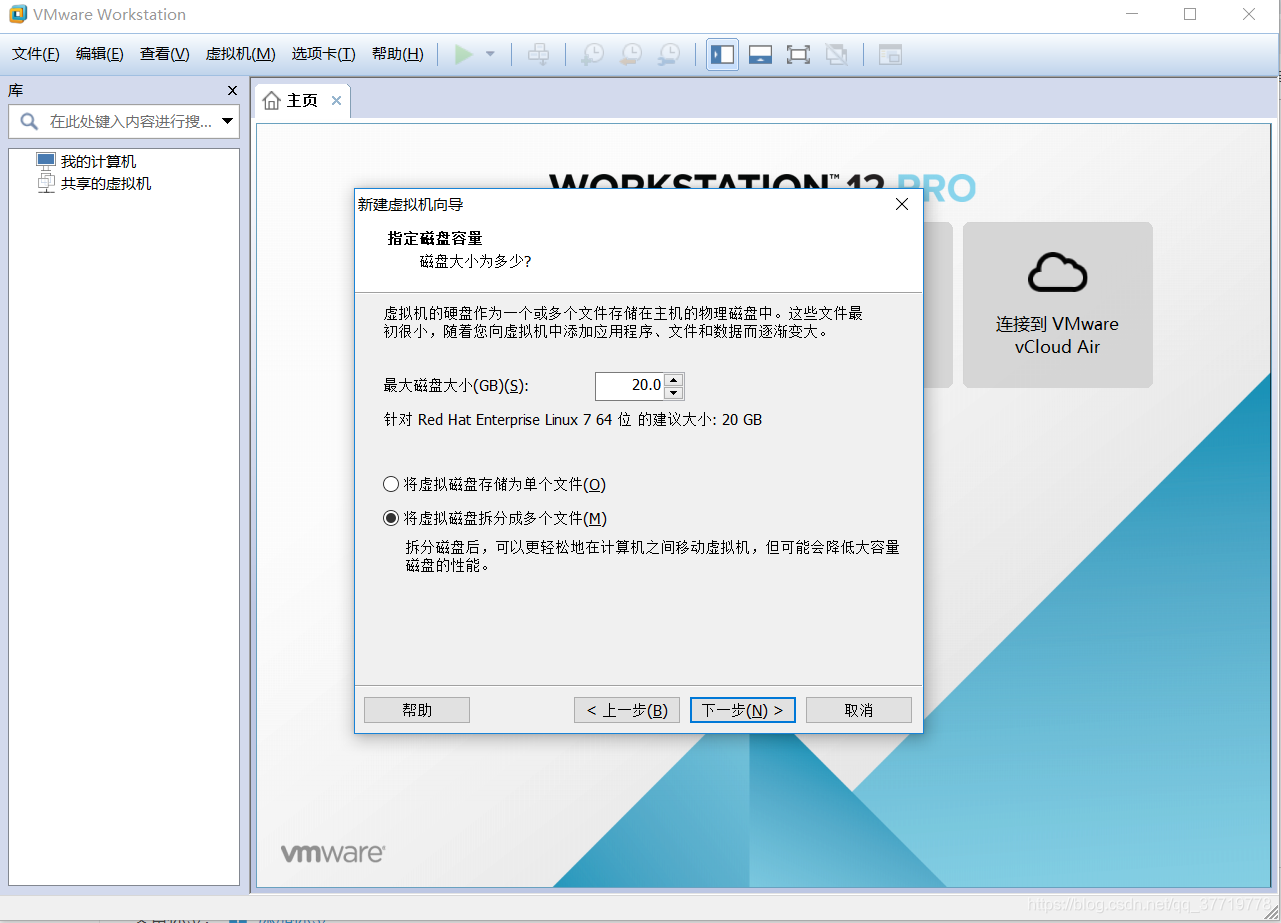Click the 连接到 VMware vCloud Air tile
Screen dimensions: 1281x923
[x=1058, y=305]
